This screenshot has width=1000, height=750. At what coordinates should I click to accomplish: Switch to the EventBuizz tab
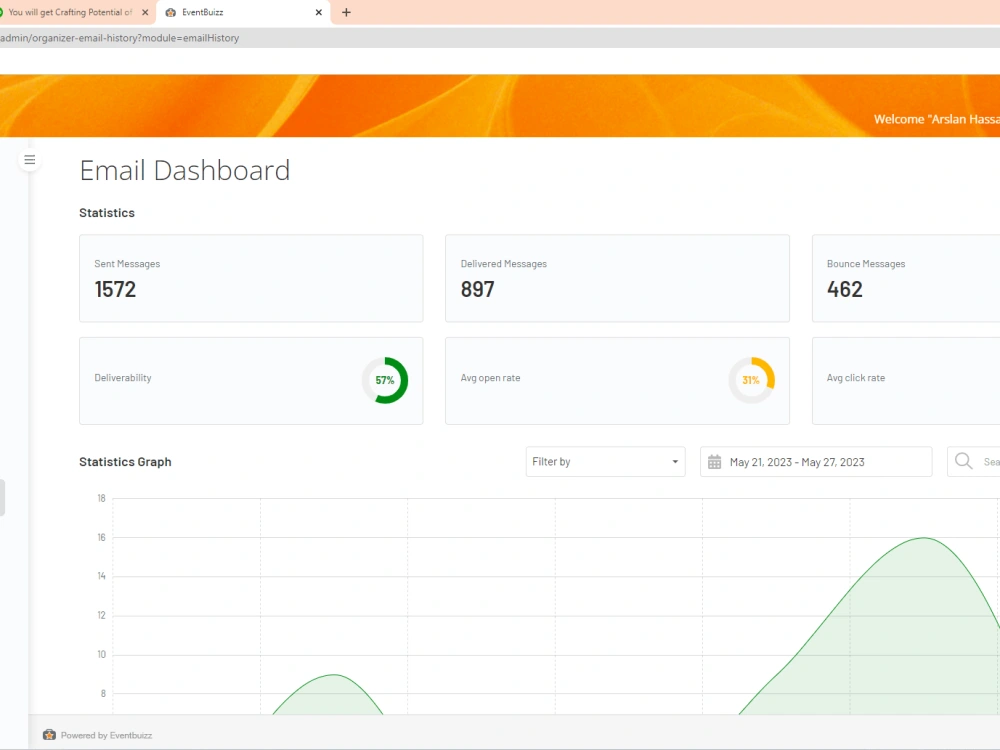(243, 12)
